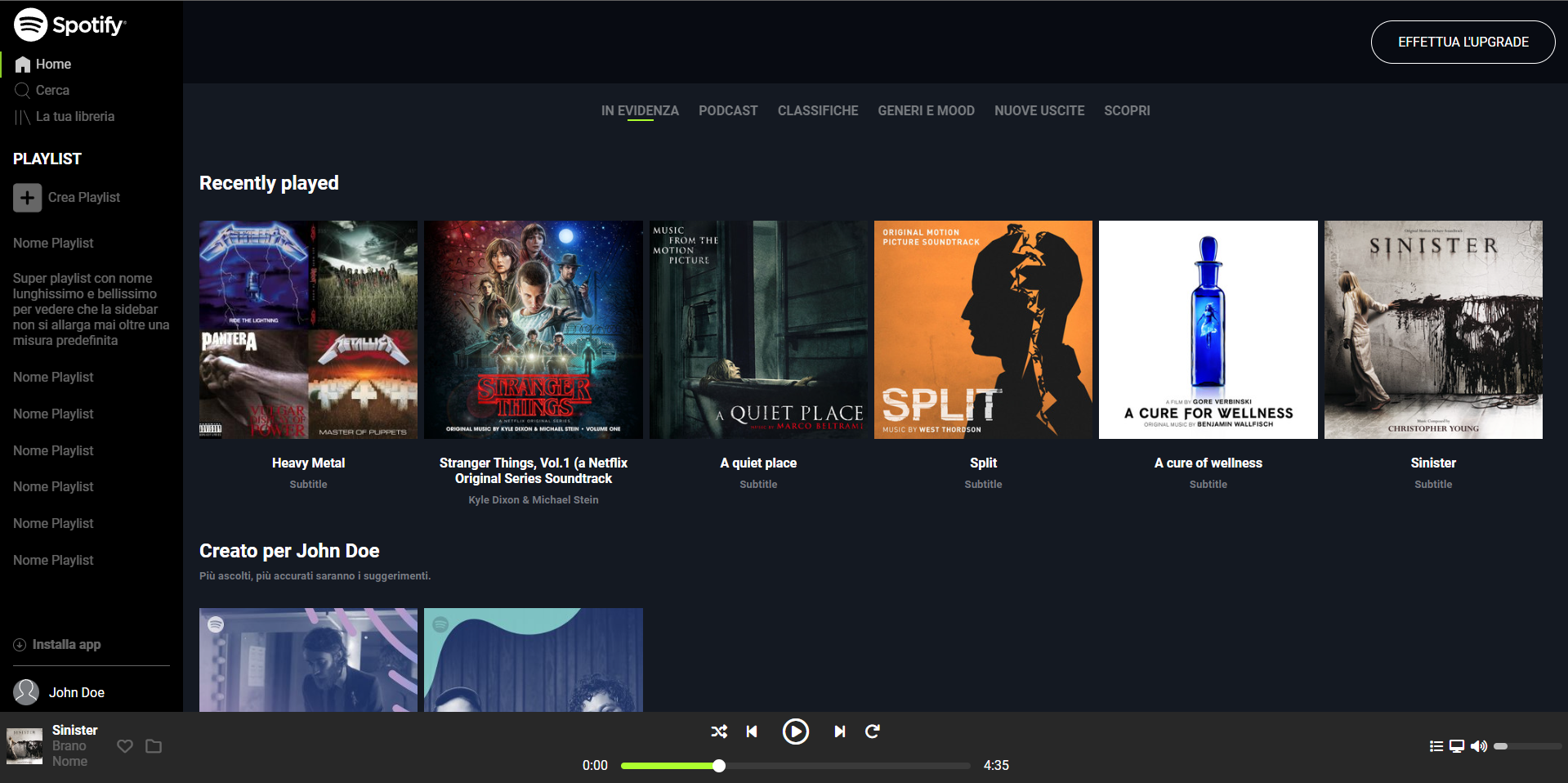Open the devices available icon
The image size is (1568, 783).
[1457, 746]
